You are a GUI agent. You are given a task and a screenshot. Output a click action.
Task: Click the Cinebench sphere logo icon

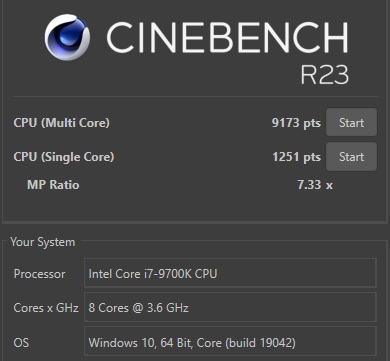click(x=67, y=37)
